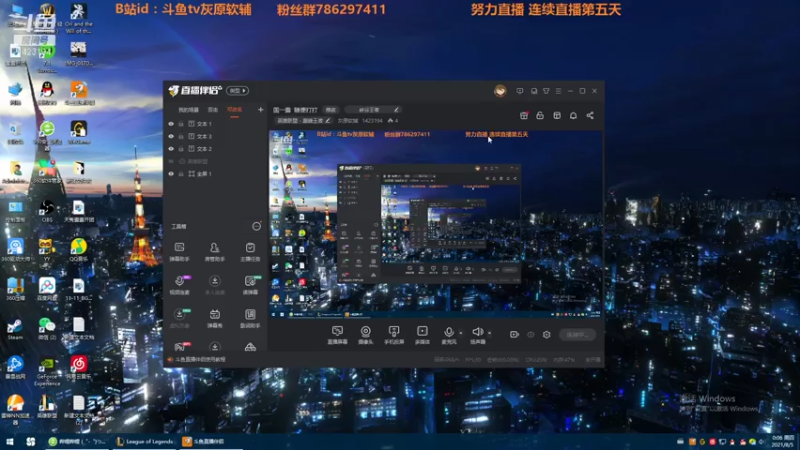Click the padlock icon above preview
Image resolution: width=800 pixels, height=450 pixels.
click(x=540, y=116)
